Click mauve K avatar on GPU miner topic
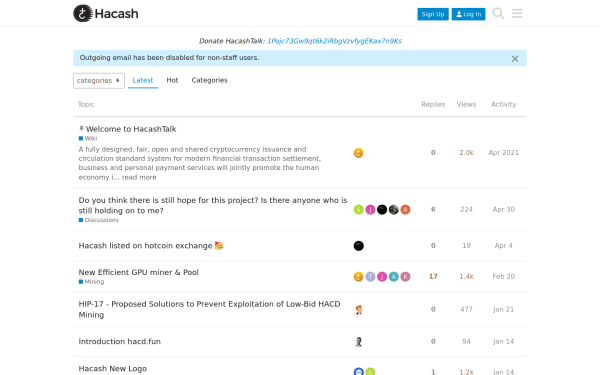This screenshot has height=375, width=600. [405, 277]
